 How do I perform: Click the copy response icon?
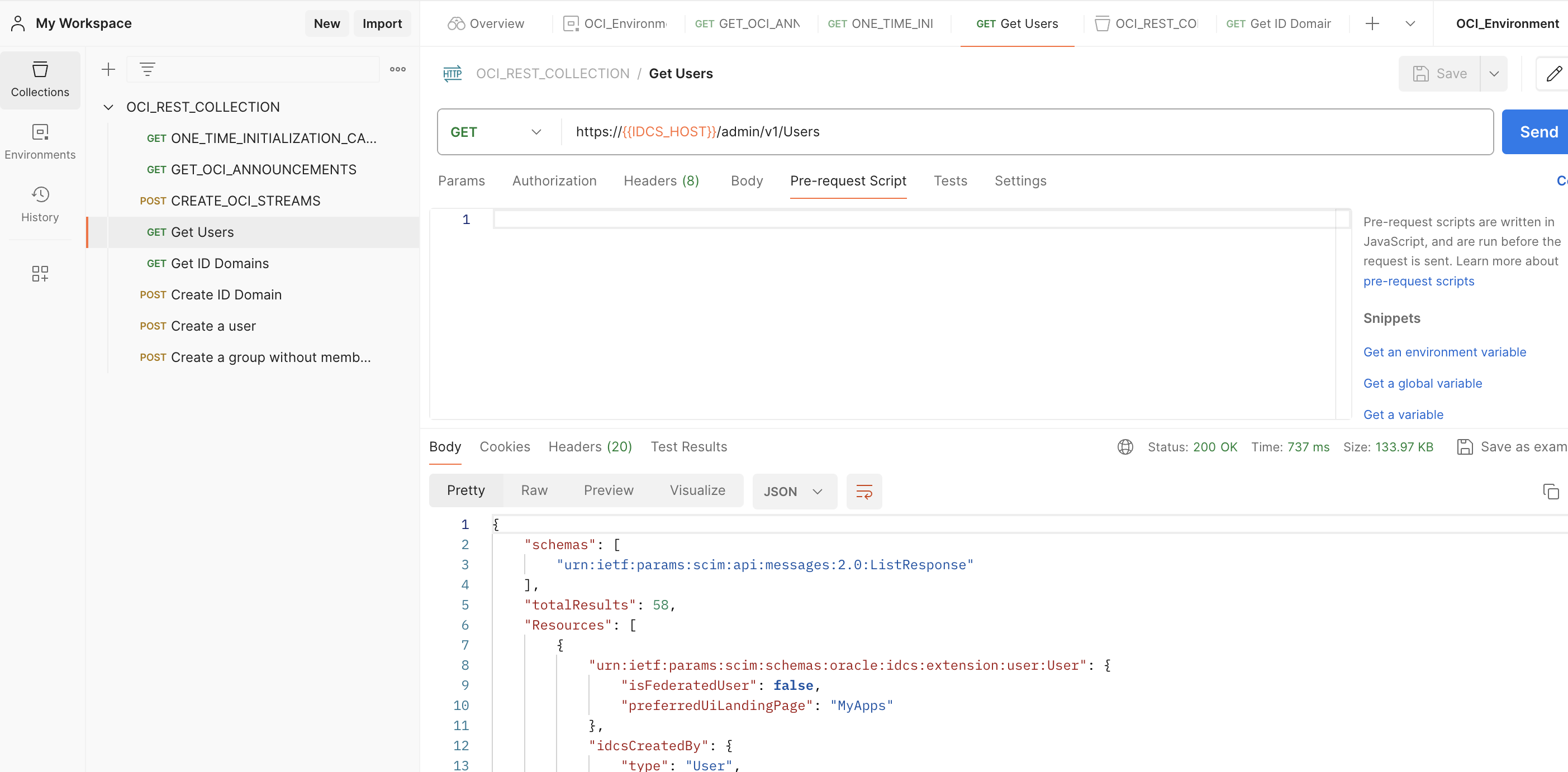1550,491
